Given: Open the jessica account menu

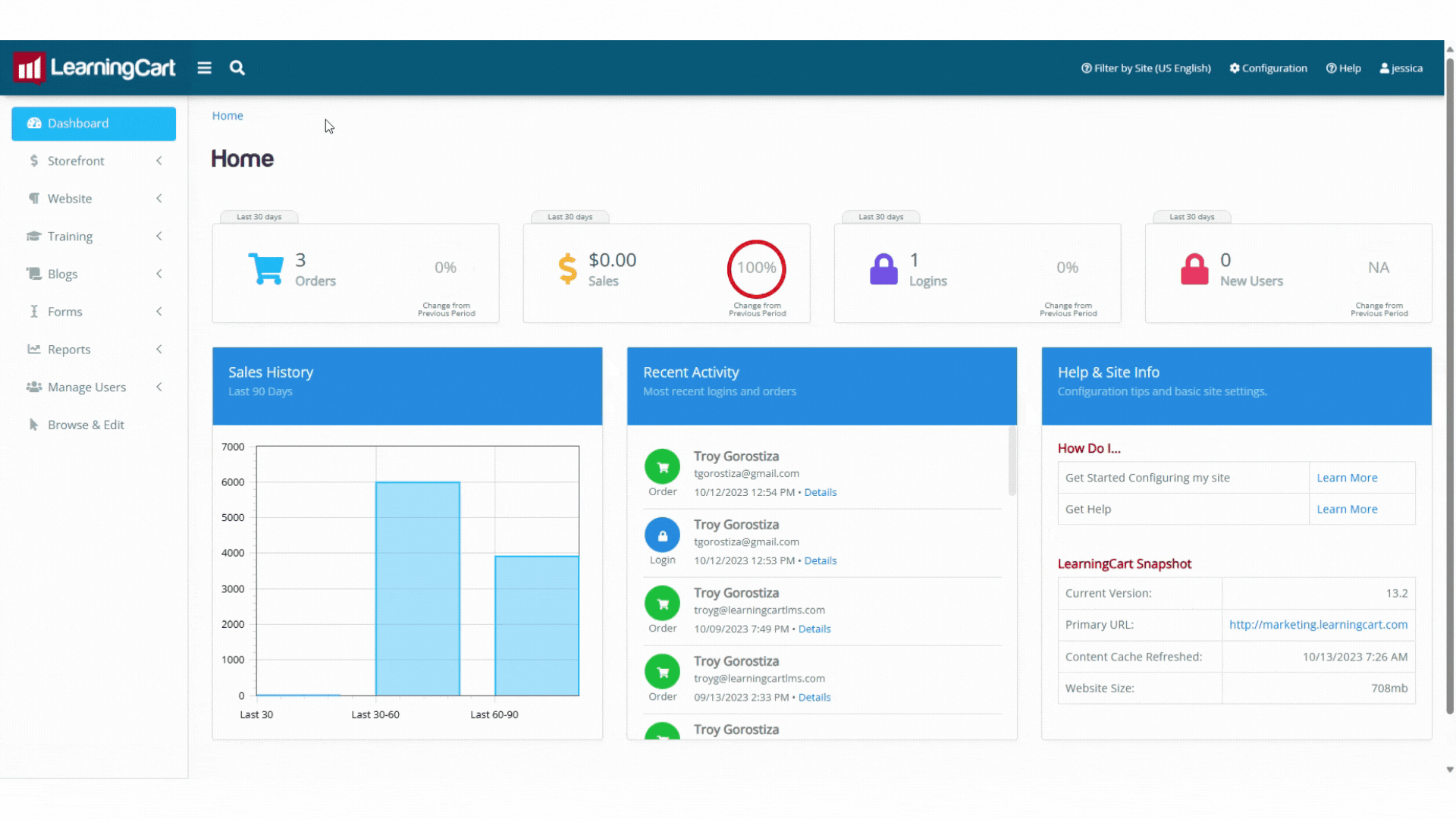Looking at the screenshot, I should click(x=1401, y=68).
